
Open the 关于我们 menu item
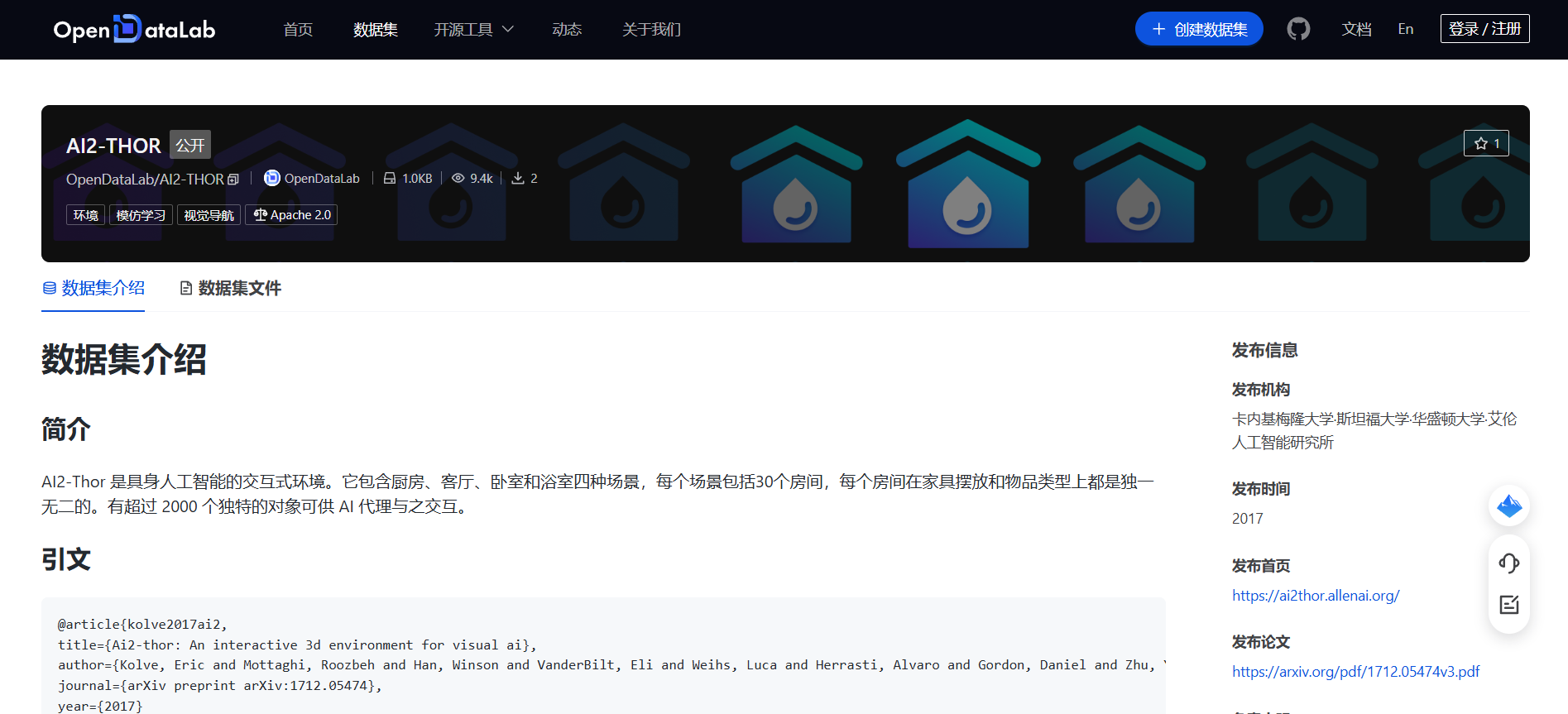pyautogui.click(x=651, y=30)
